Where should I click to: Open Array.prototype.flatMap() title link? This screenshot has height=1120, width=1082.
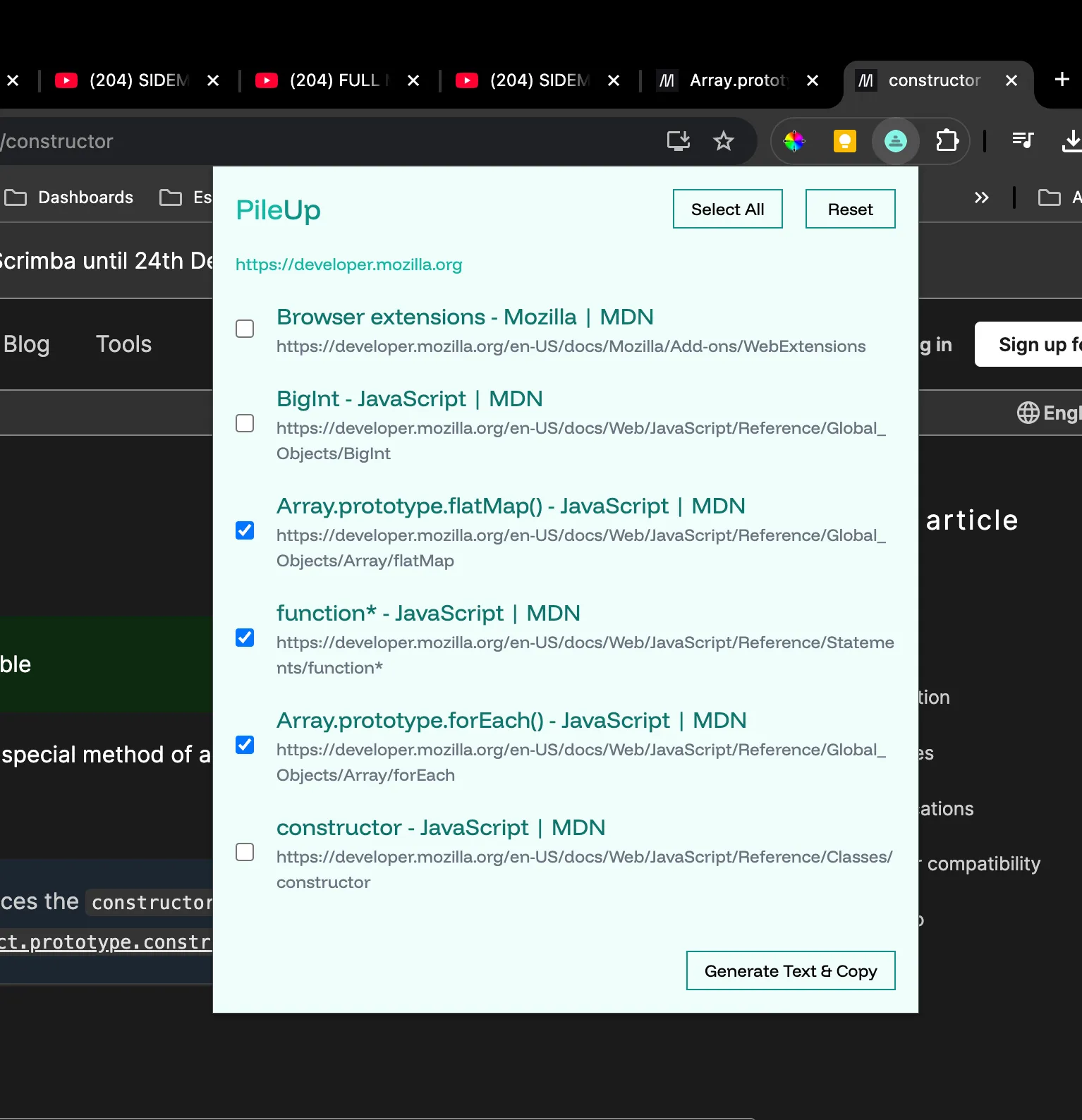click(x=511, y=506)
